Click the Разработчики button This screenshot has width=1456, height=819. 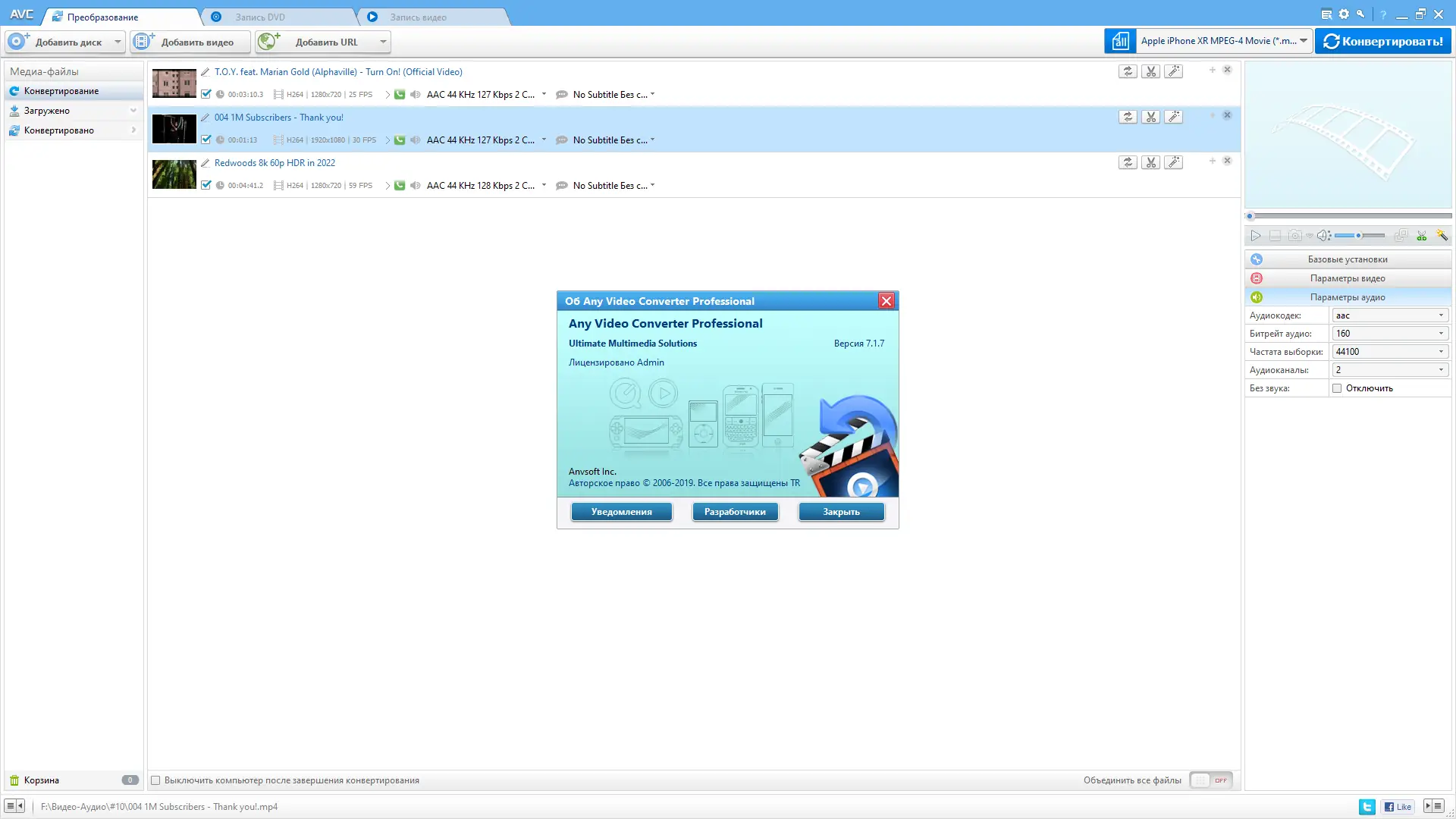coord(735,512)
